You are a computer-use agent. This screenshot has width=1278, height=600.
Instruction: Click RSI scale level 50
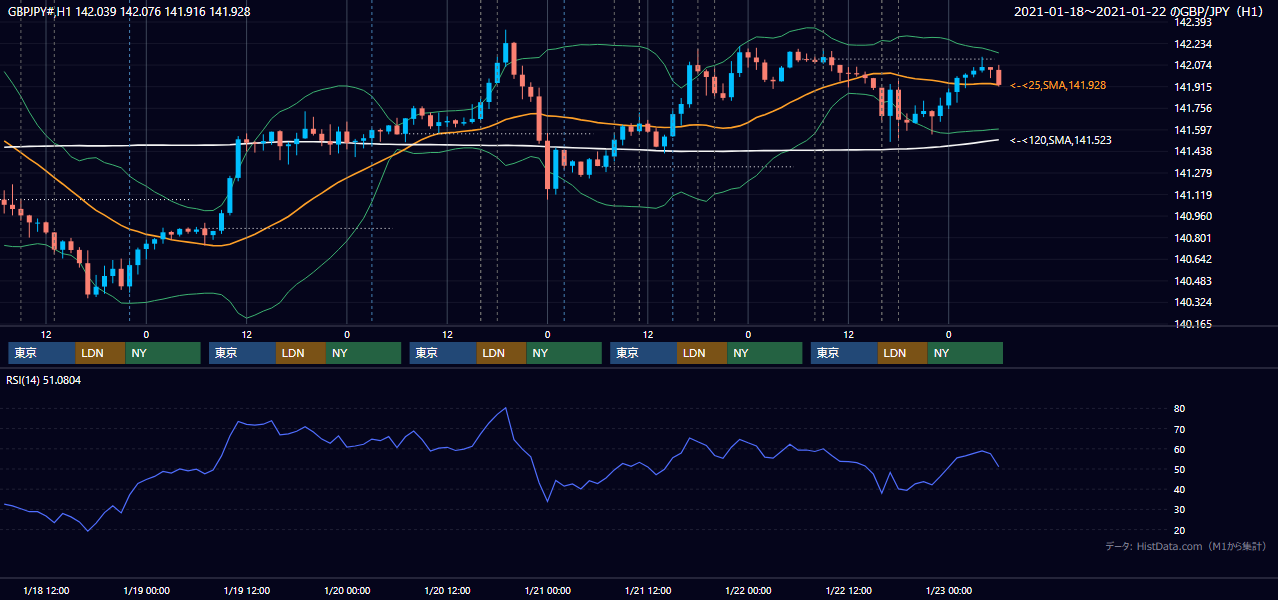[1180, 469]
